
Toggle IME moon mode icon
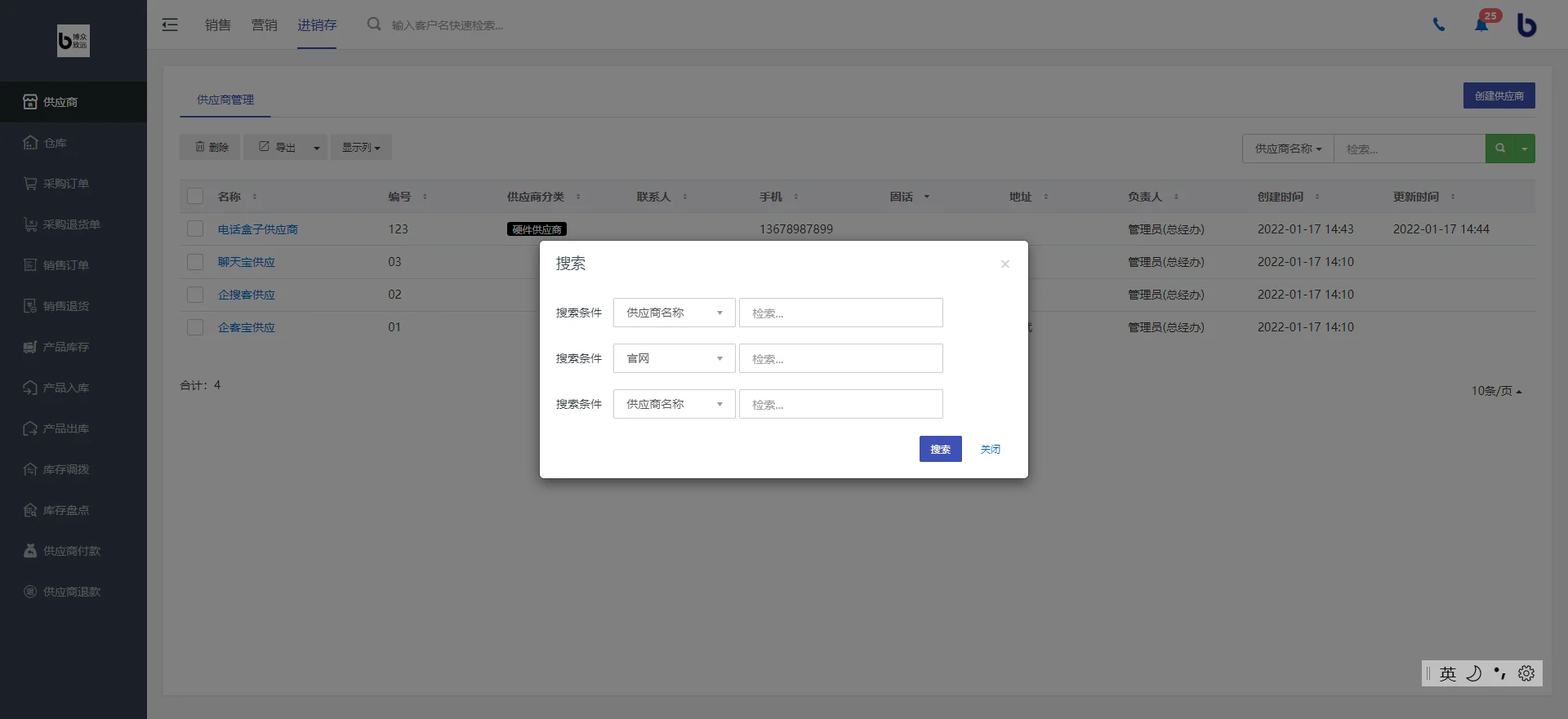(x=1474, y=673)
